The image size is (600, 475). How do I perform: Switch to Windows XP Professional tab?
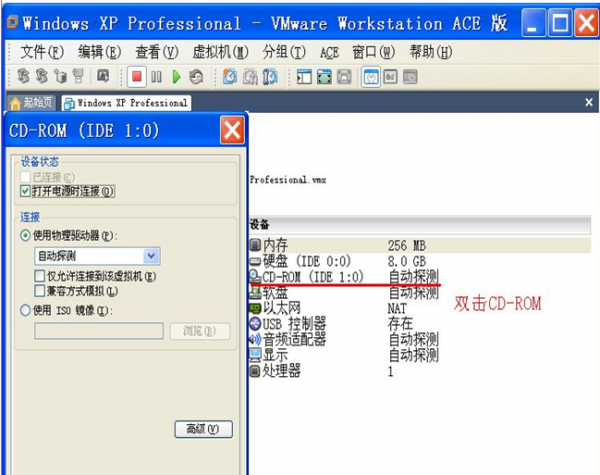[x=126, y=103]
